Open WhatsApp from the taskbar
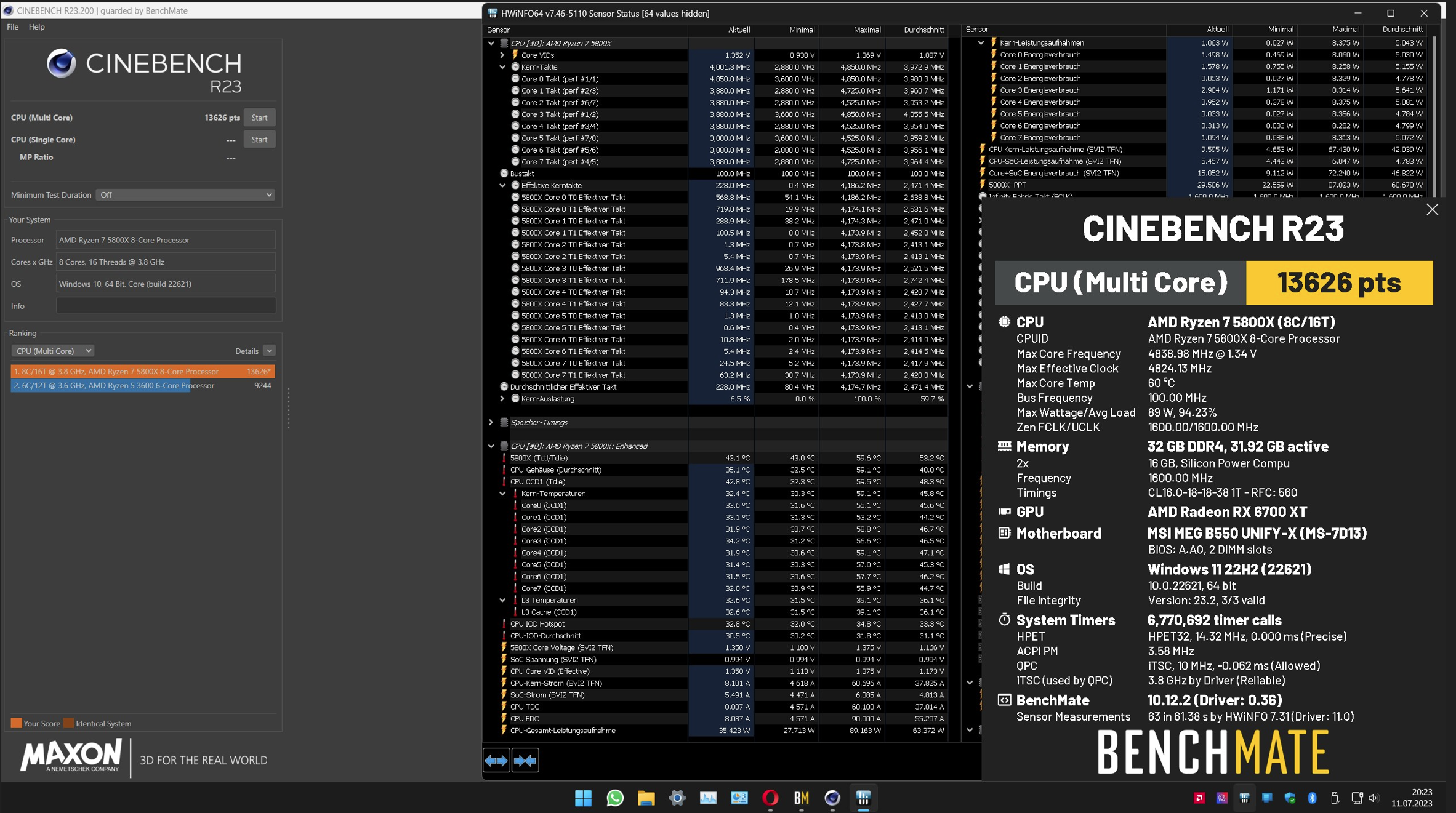Image resolution: width=1456 pixels, height=813 pixels. click(614, 798)
